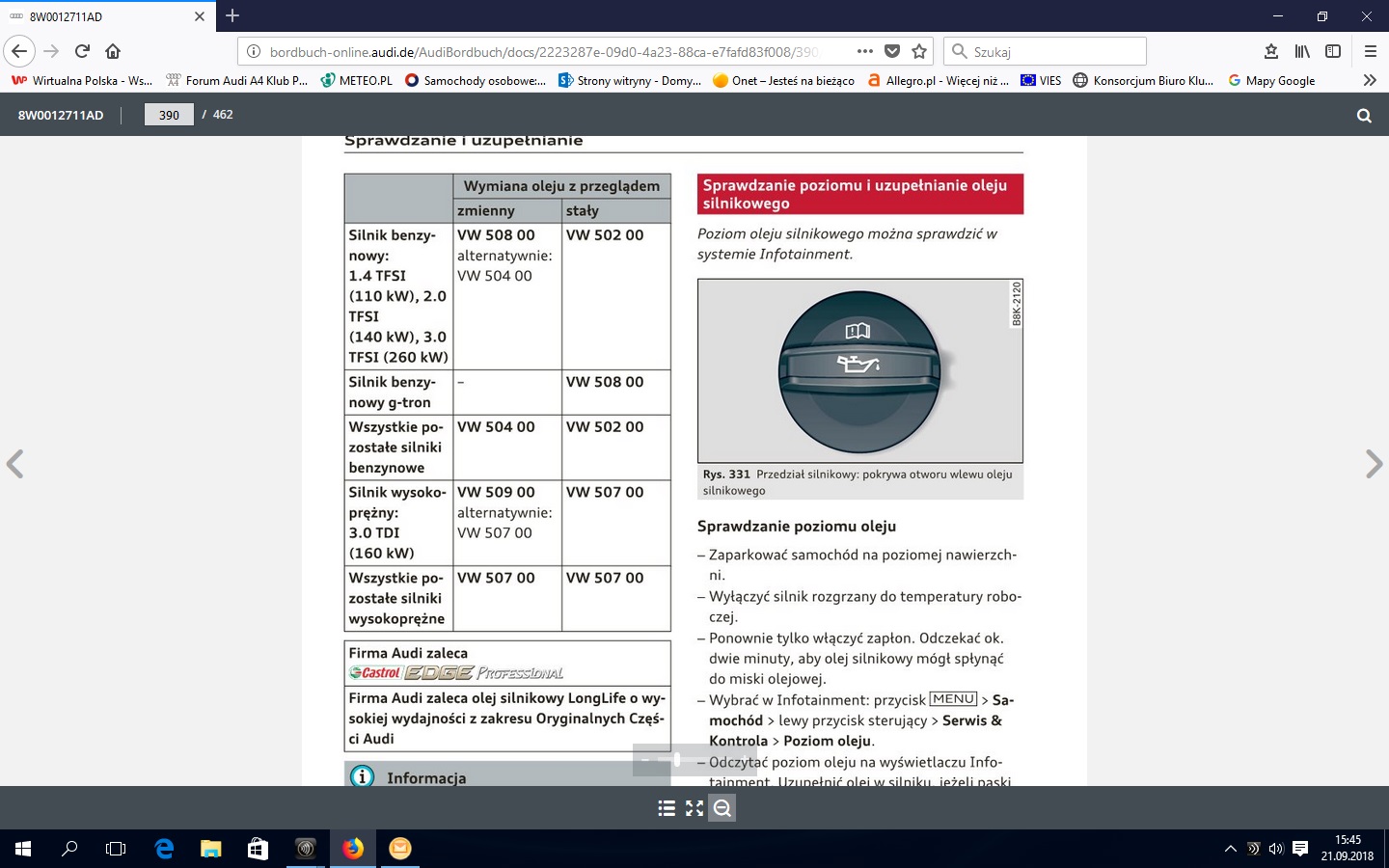Toggle fullscreen view of the manual
The image size is (1389, 868).
(x=694, y=808)
